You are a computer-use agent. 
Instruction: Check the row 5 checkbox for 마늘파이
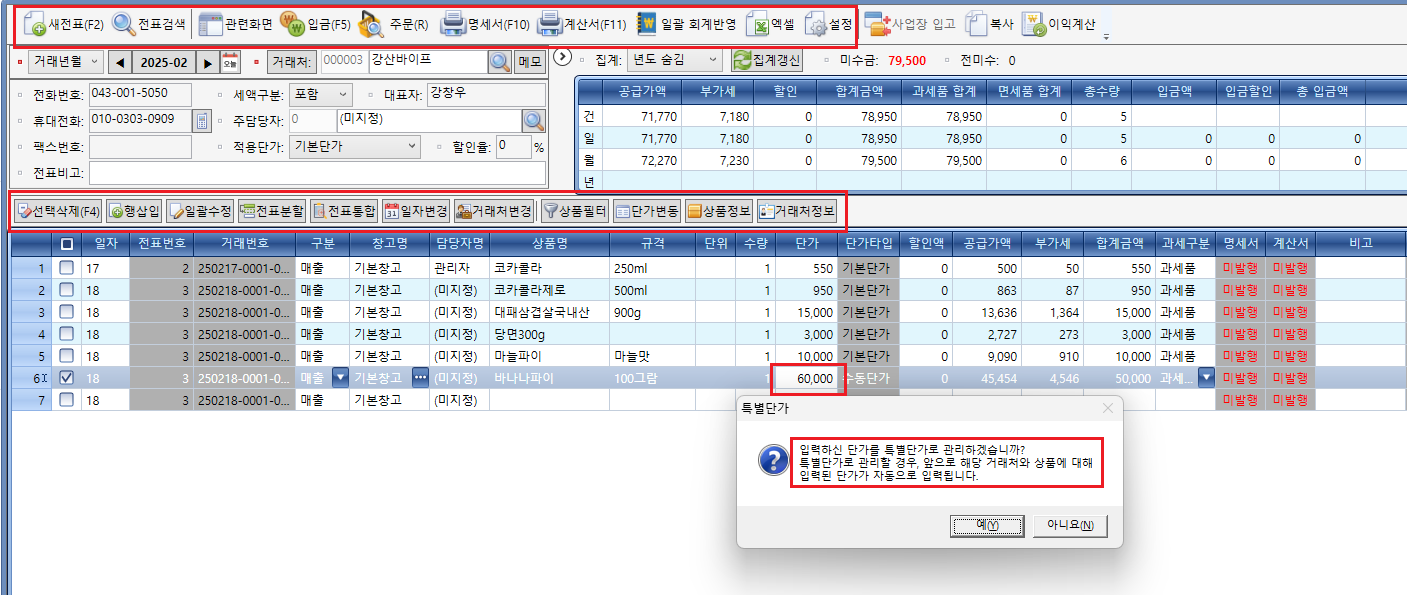click(66, 356)
